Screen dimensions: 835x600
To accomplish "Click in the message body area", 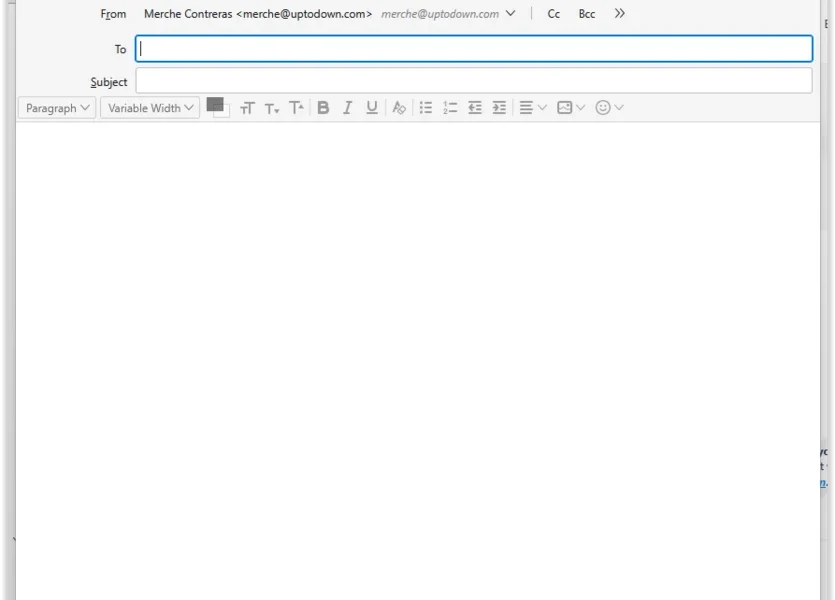I will click(x=418, y=361).
